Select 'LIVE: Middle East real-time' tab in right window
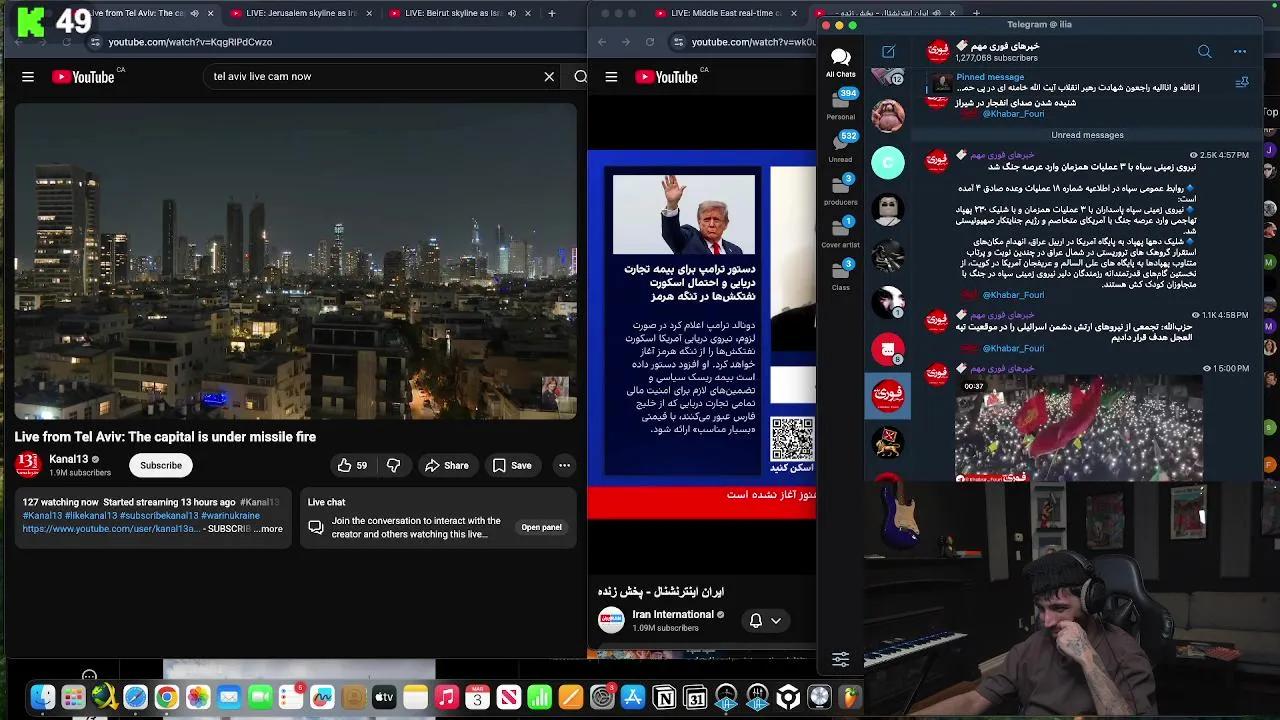 click(x=726, y=13)
